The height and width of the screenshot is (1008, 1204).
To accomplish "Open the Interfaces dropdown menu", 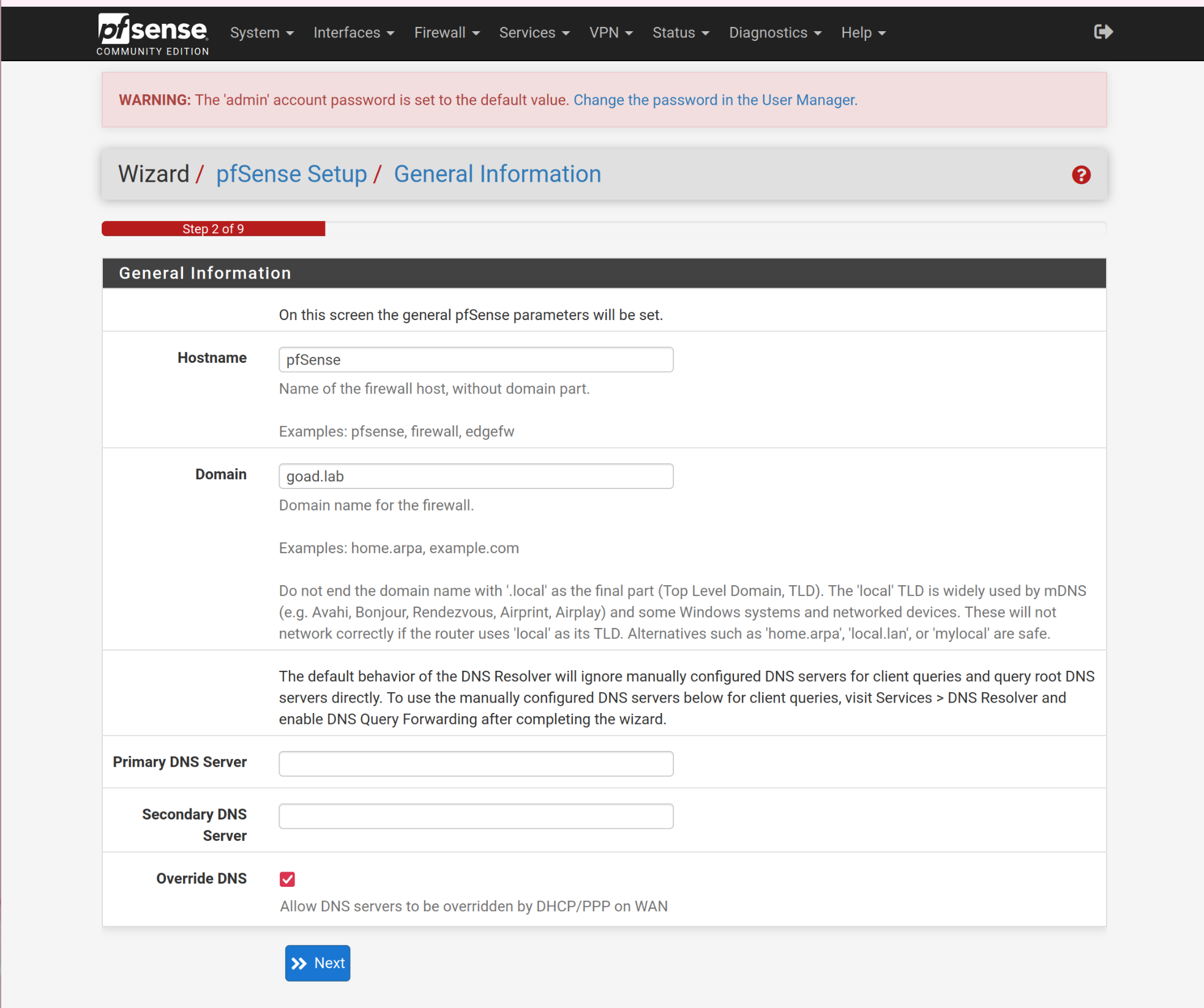I will click(353, 33).
